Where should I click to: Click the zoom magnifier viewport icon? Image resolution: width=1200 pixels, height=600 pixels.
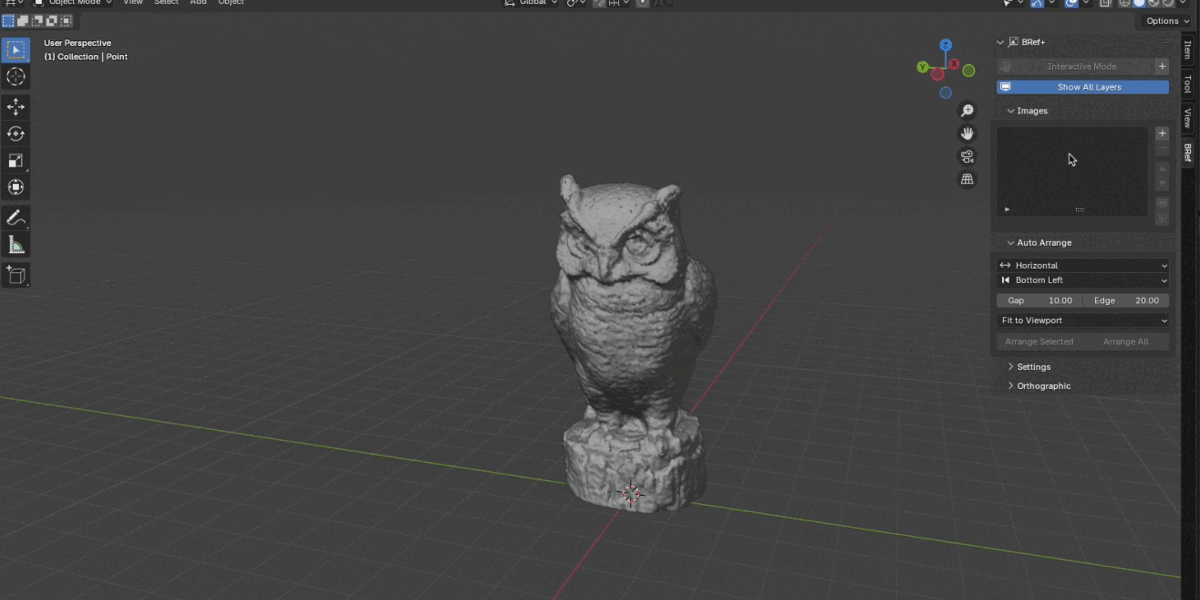coord(967,111)
